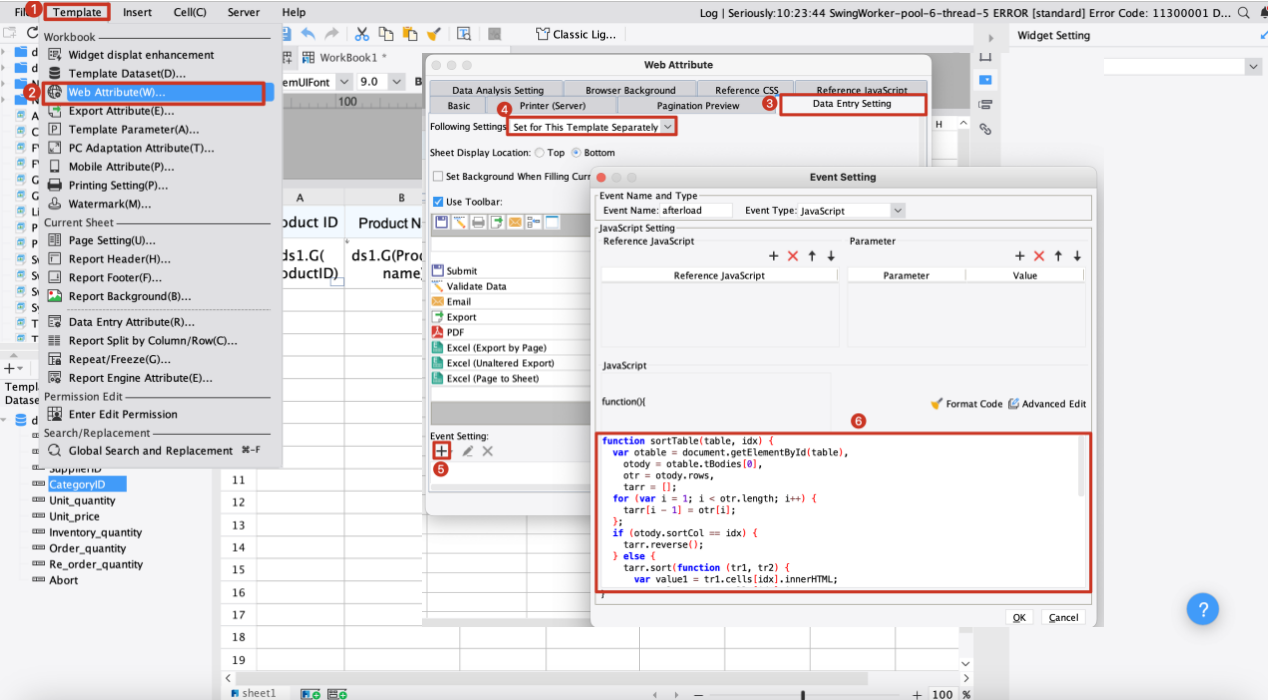Screen dimensions: 1268x700
Task: Click the blue help question mark icon
Action: [1203, 608]
